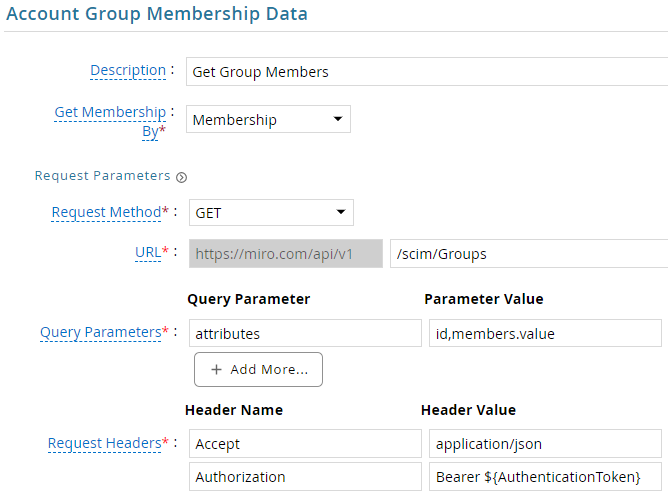
Task: Focus the Authorization header name field
Action: coord(305,477)
